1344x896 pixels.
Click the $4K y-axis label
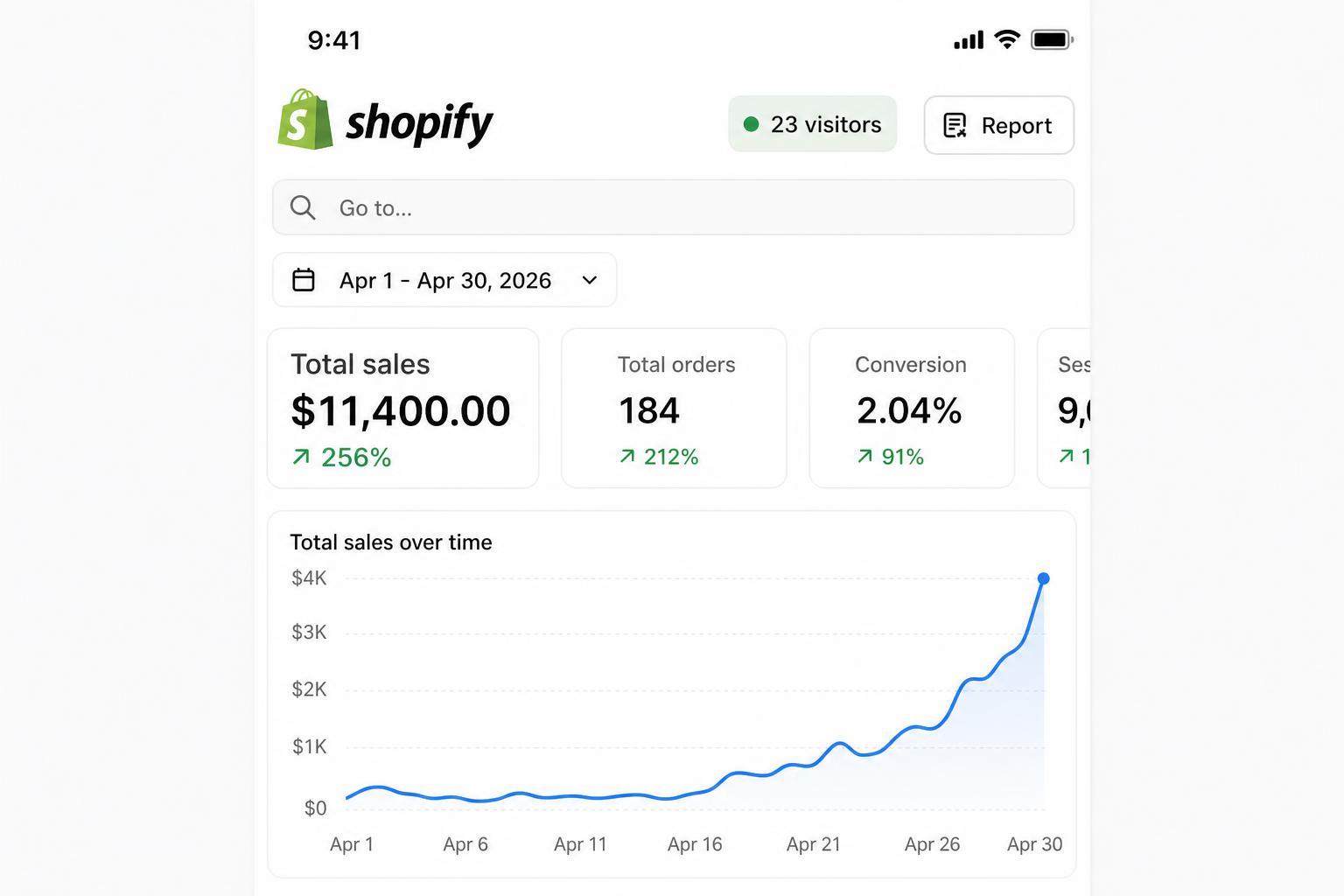[309, 577]
